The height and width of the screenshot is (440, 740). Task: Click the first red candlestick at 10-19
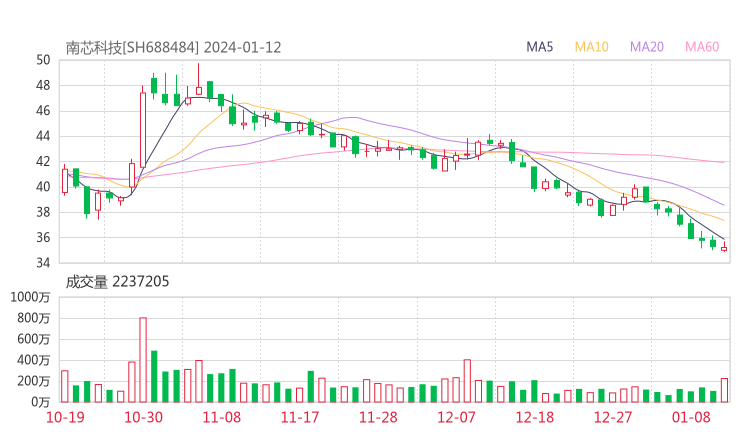tap(65, 180)
